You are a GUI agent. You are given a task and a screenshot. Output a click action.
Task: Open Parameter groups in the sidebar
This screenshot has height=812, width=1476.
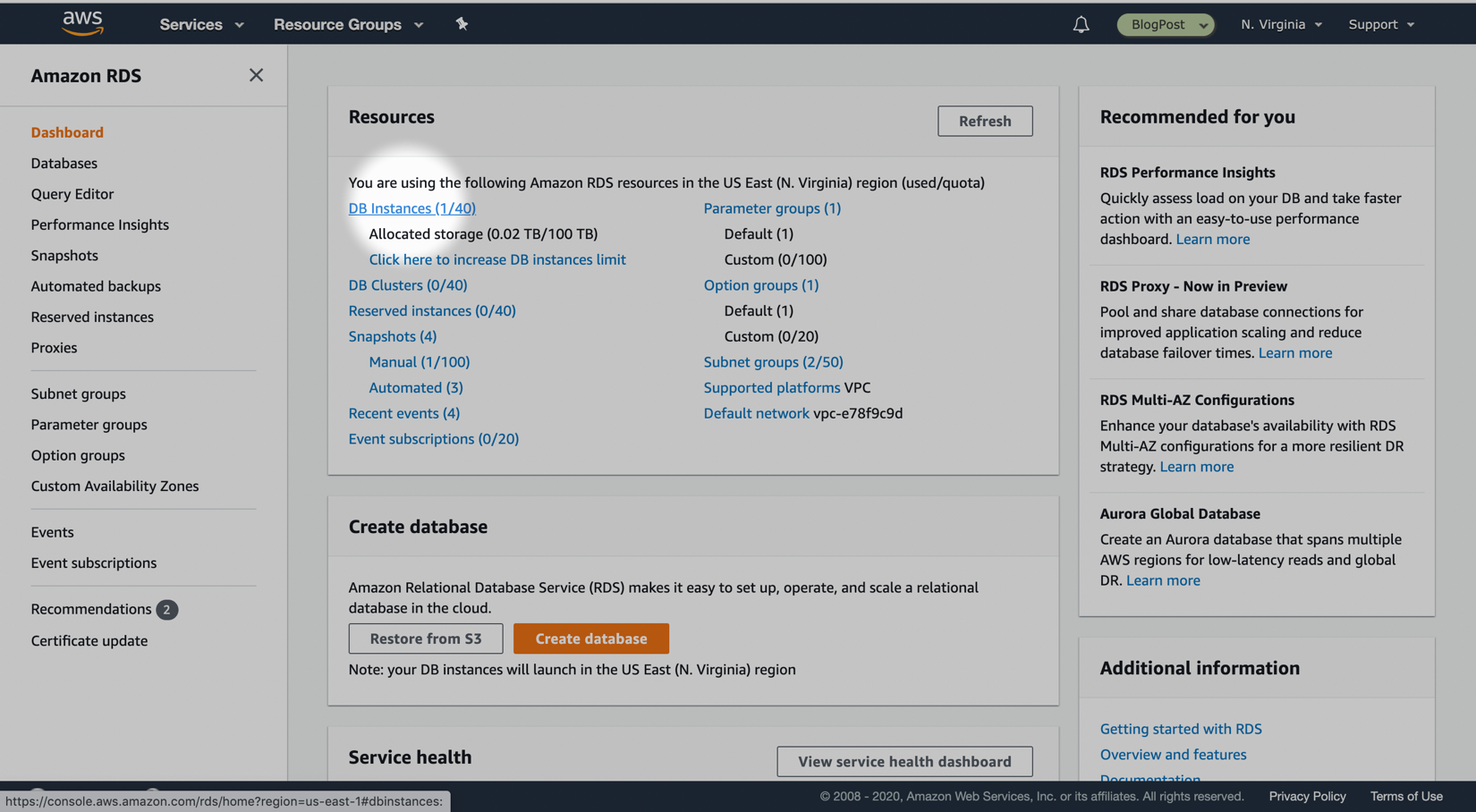(x=89, y=425)
